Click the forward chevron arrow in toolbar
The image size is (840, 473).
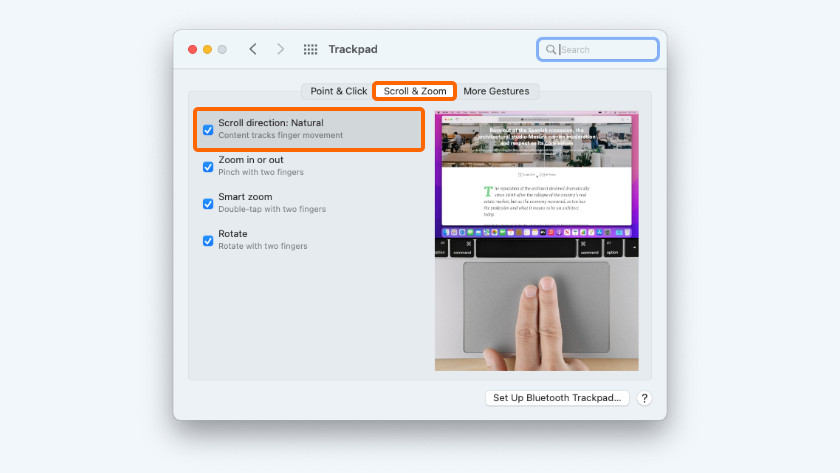point(280,49)
